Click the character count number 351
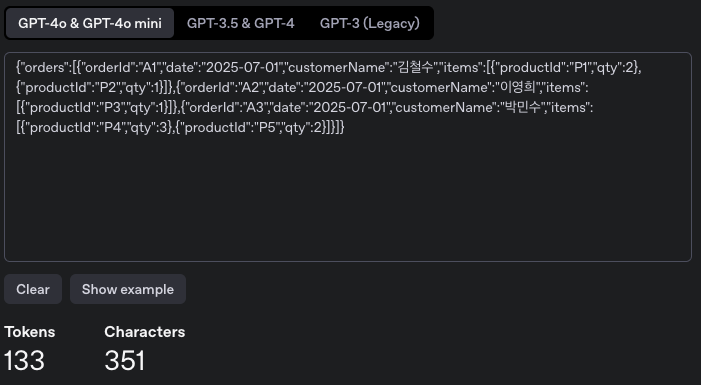This screenshot has width=701, height=385. pos(125,360)
